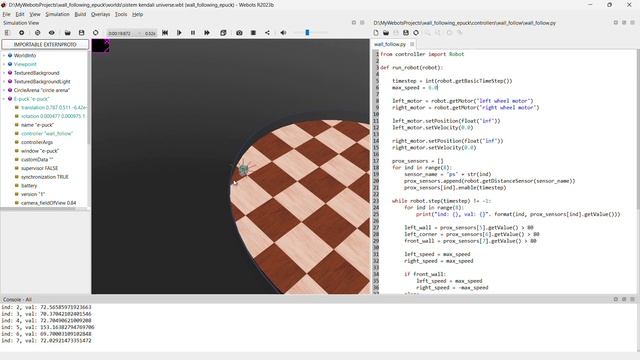Select the translation field row
The height and width of the screenshot is (360, 640).
pos(53,108)
